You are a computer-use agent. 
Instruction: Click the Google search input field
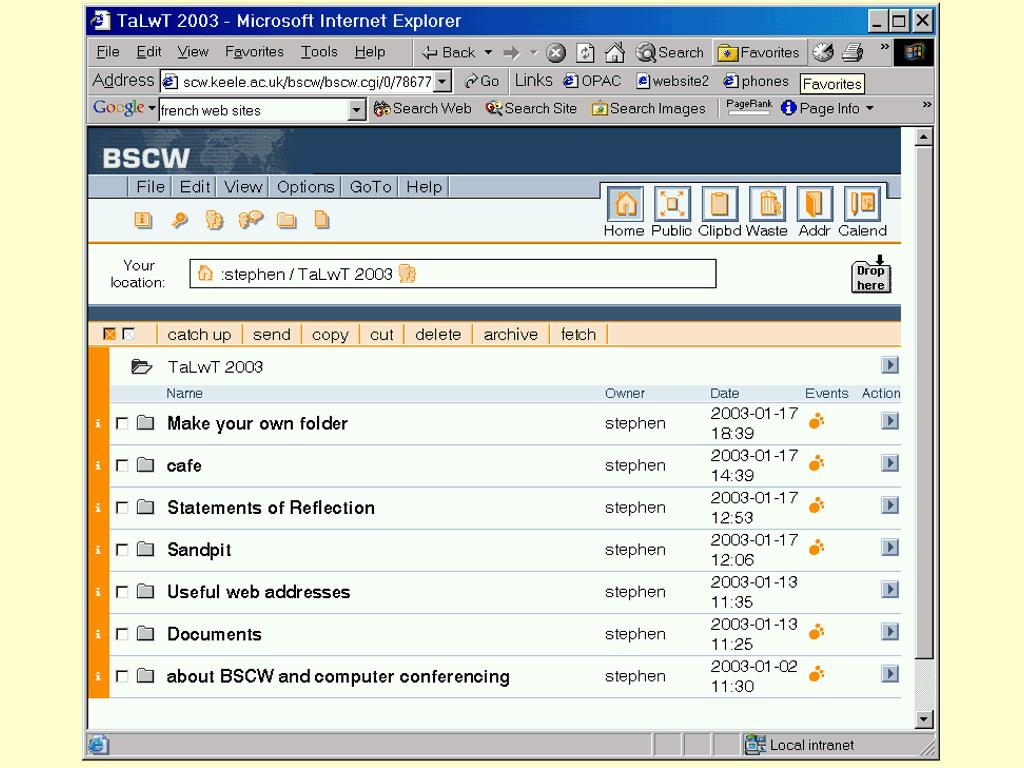click(254, 110)
